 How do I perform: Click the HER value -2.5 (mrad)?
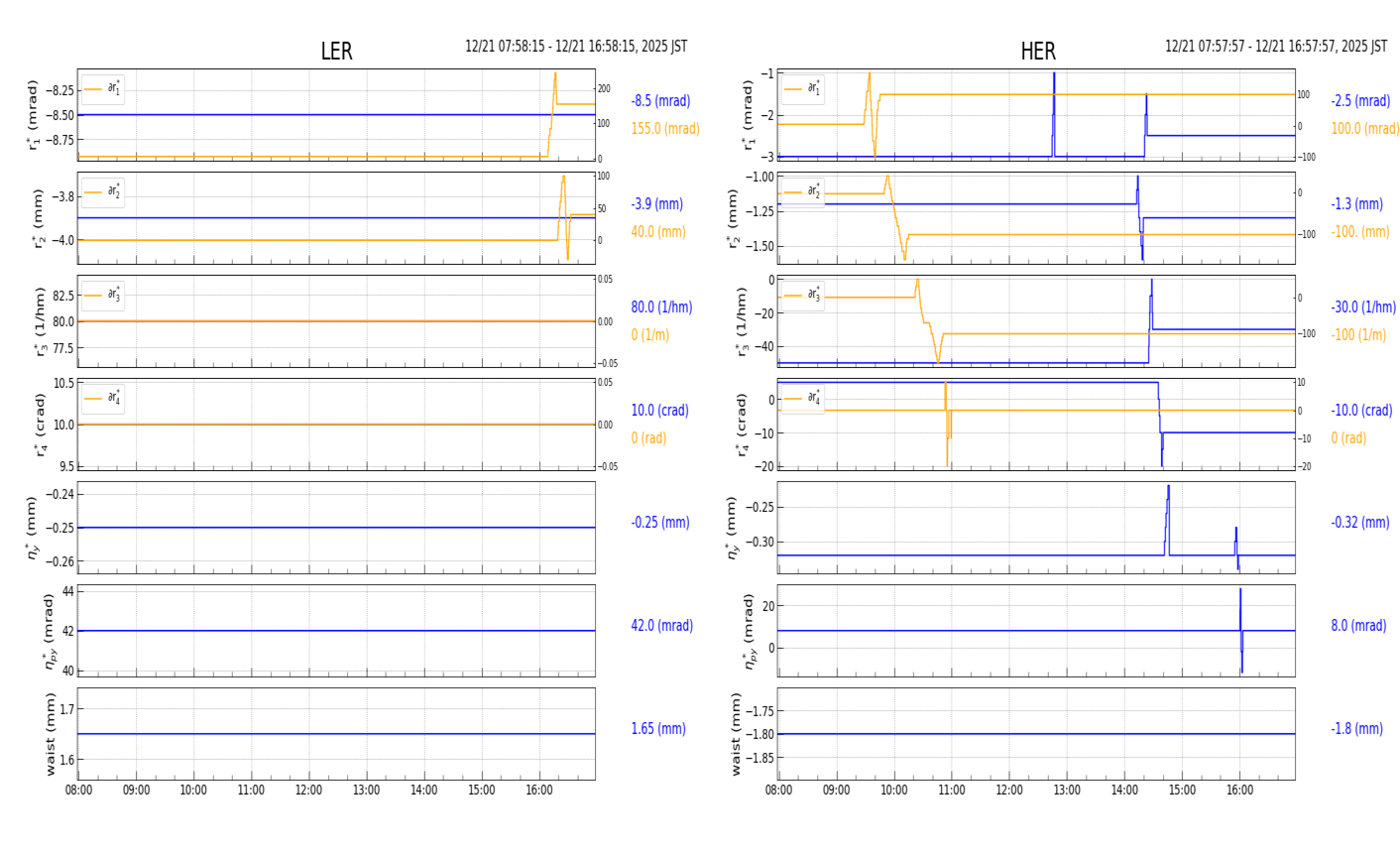pos(1360,101)
